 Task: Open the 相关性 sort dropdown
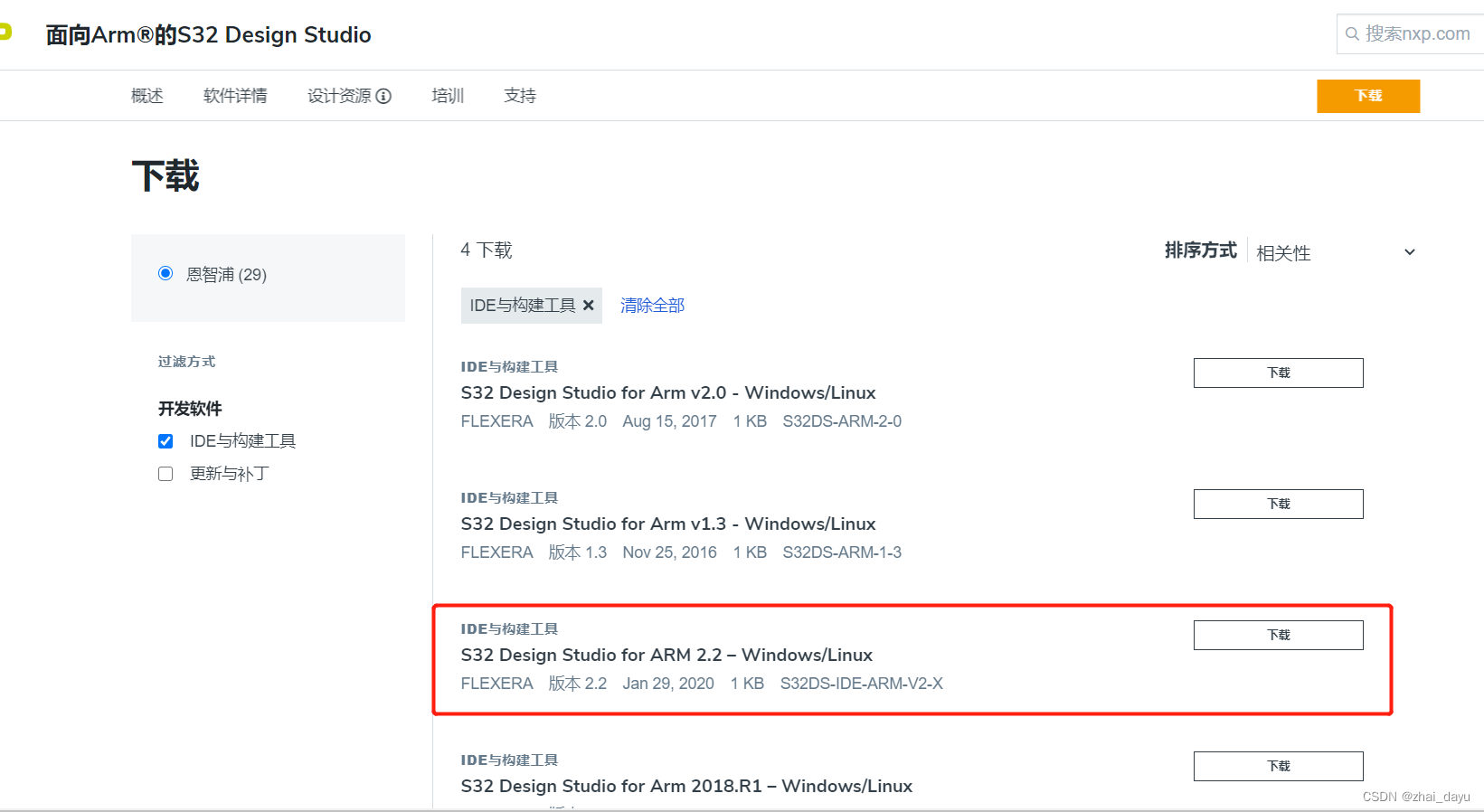point(1335,252)
